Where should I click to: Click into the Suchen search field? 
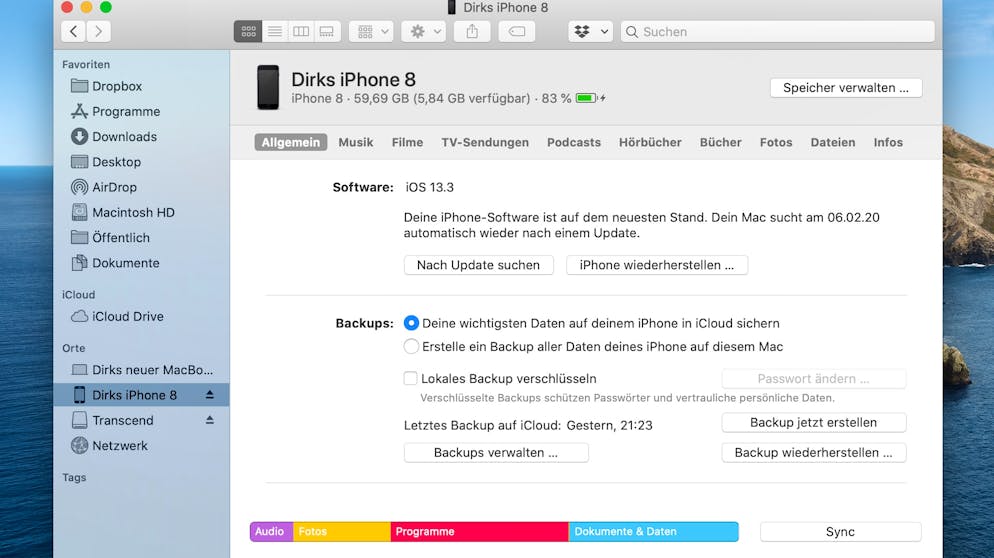coord(778,32)
